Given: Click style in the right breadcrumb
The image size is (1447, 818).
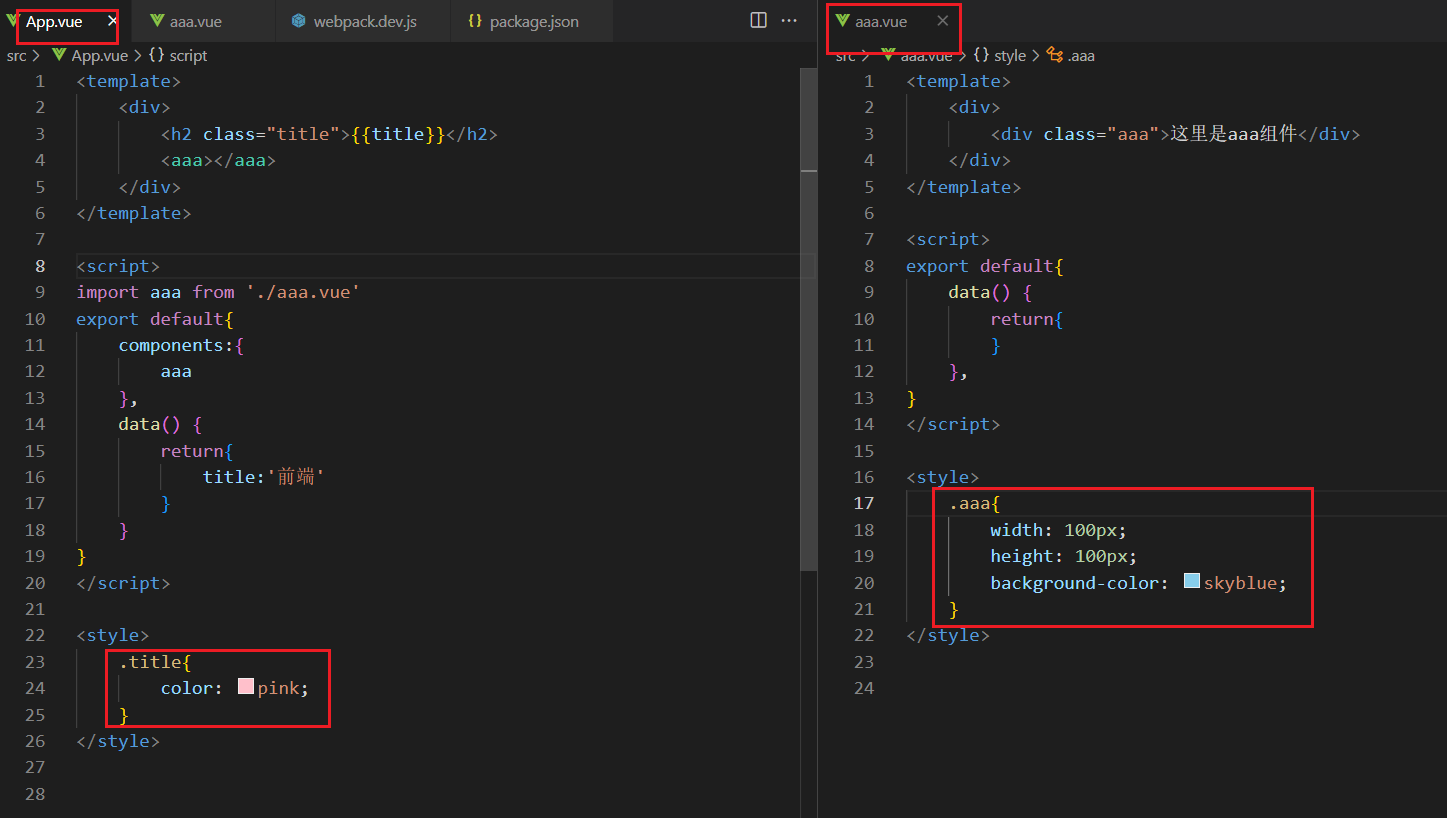Looking at the screenshot, I should click(x=1010, y=56).
